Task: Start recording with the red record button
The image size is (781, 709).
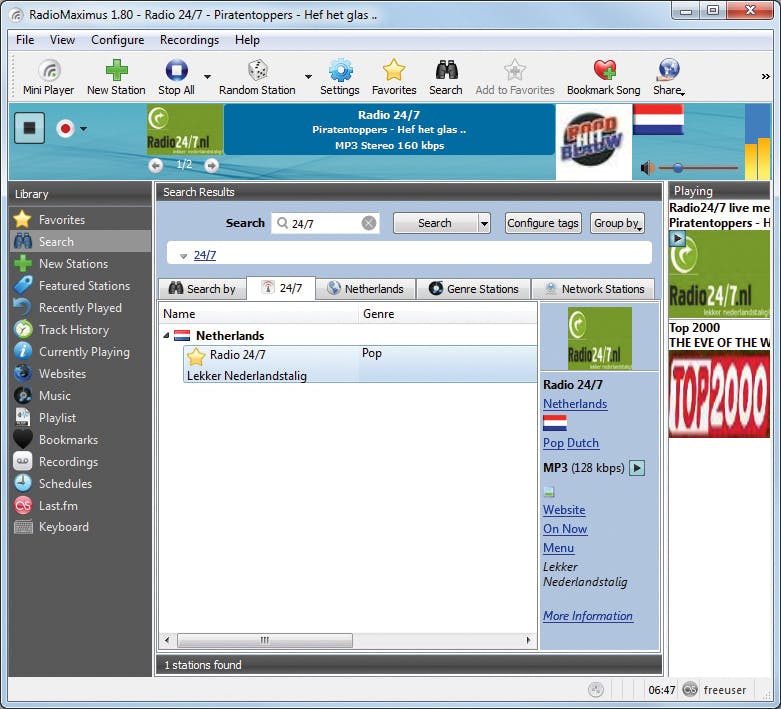Action: pyautogui.click(x=65, y=129)
